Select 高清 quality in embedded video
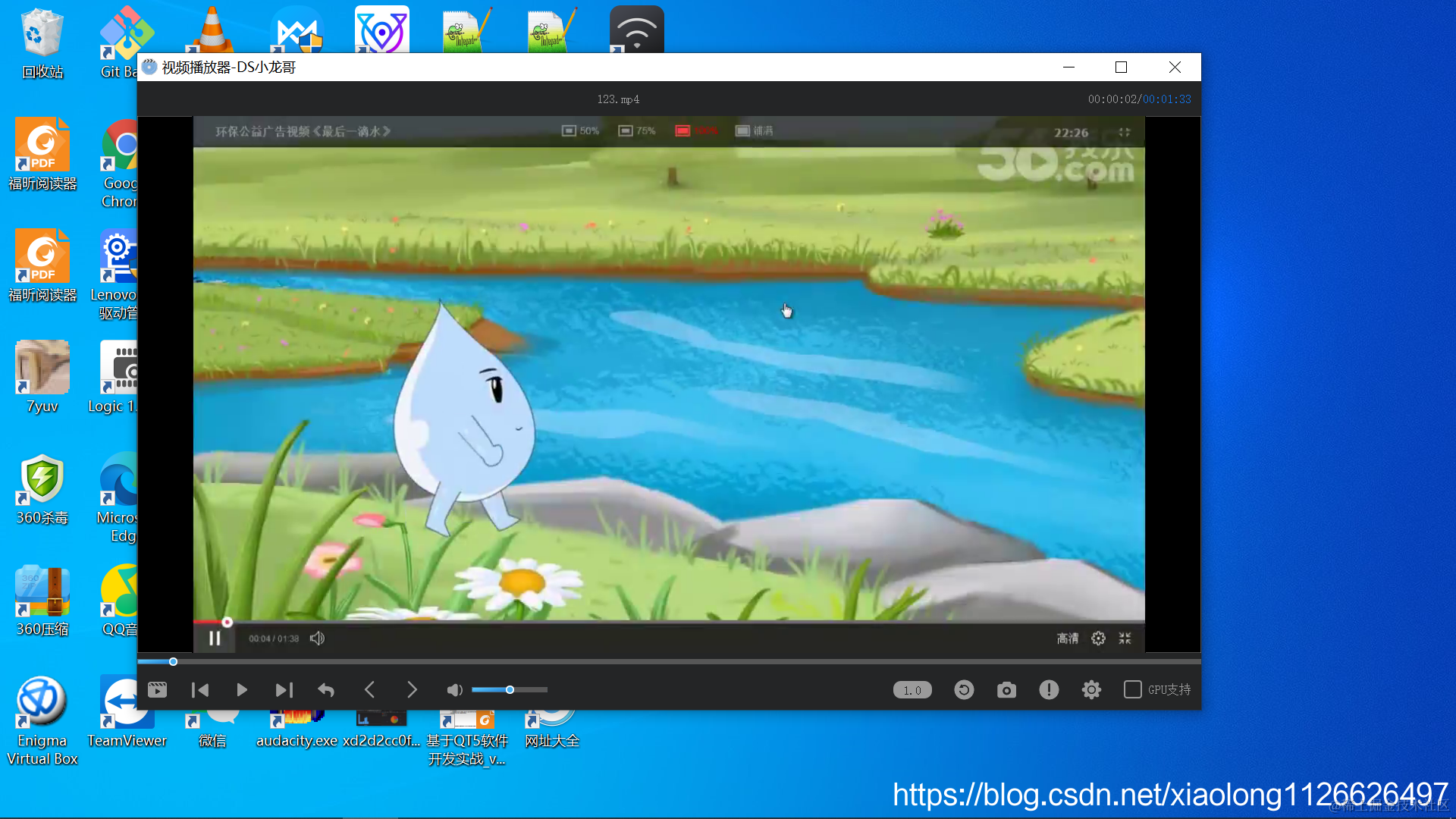Viewport: 1456px width, 819px height. click(1067, 639)
